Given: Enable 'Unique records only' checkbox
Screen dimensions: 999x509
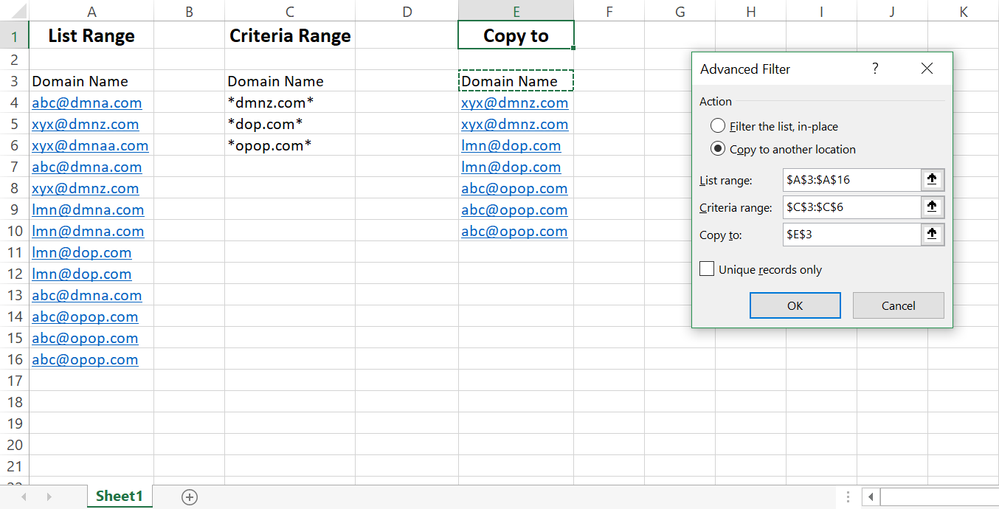Looking at the screenshot, I should click(x=707, y=269).
